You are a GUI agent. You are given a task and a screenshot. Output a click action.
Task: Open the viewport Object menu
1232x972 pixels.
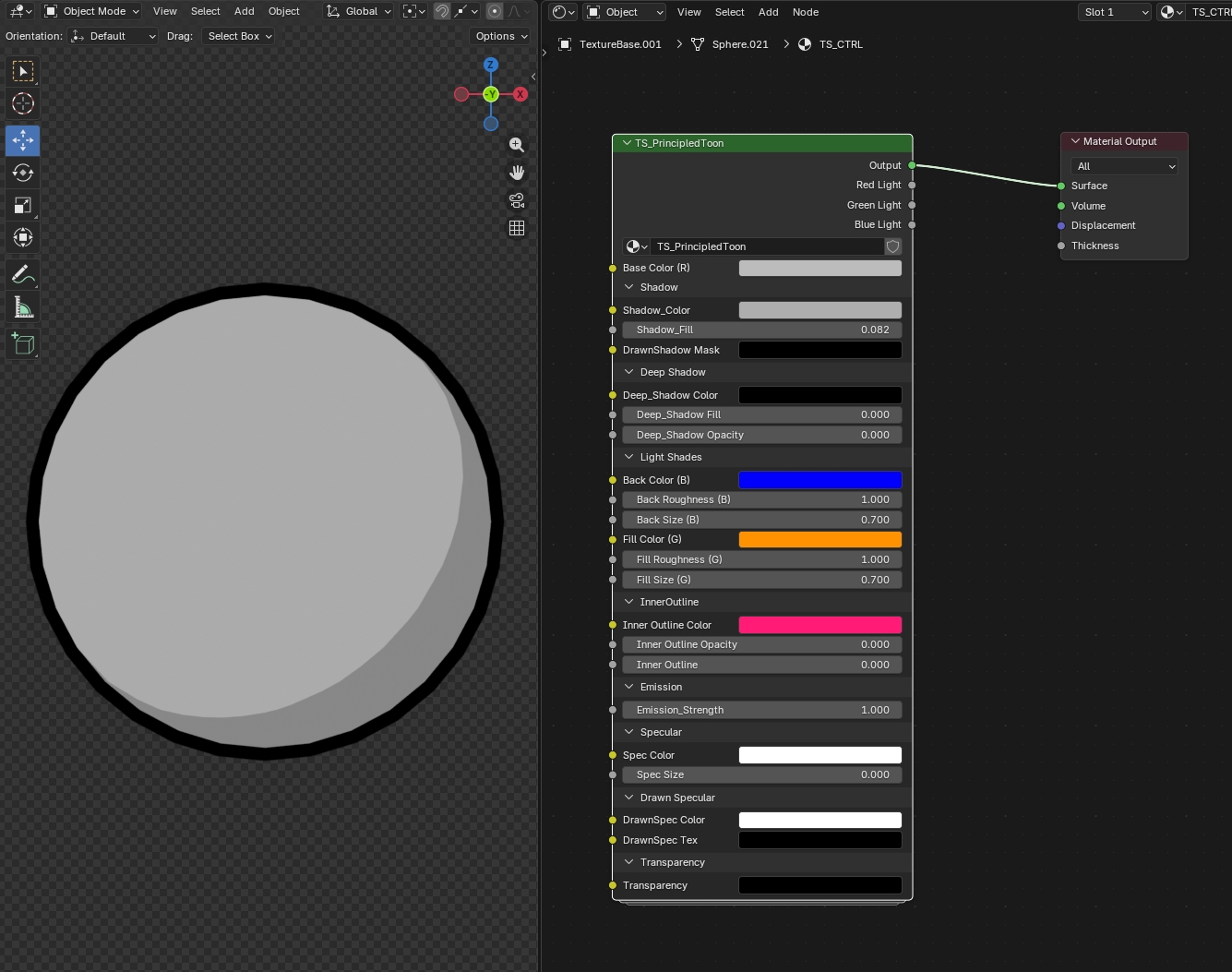tap(283, 11)
